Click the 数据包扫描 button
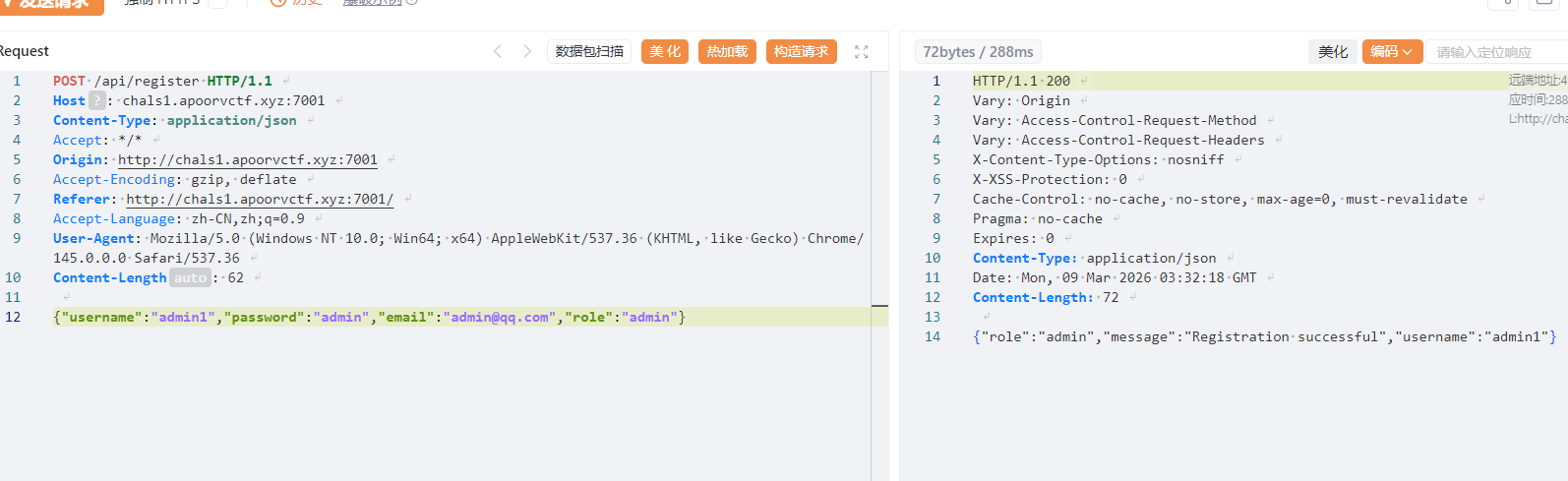1568x481 pixels. (589, 52)
